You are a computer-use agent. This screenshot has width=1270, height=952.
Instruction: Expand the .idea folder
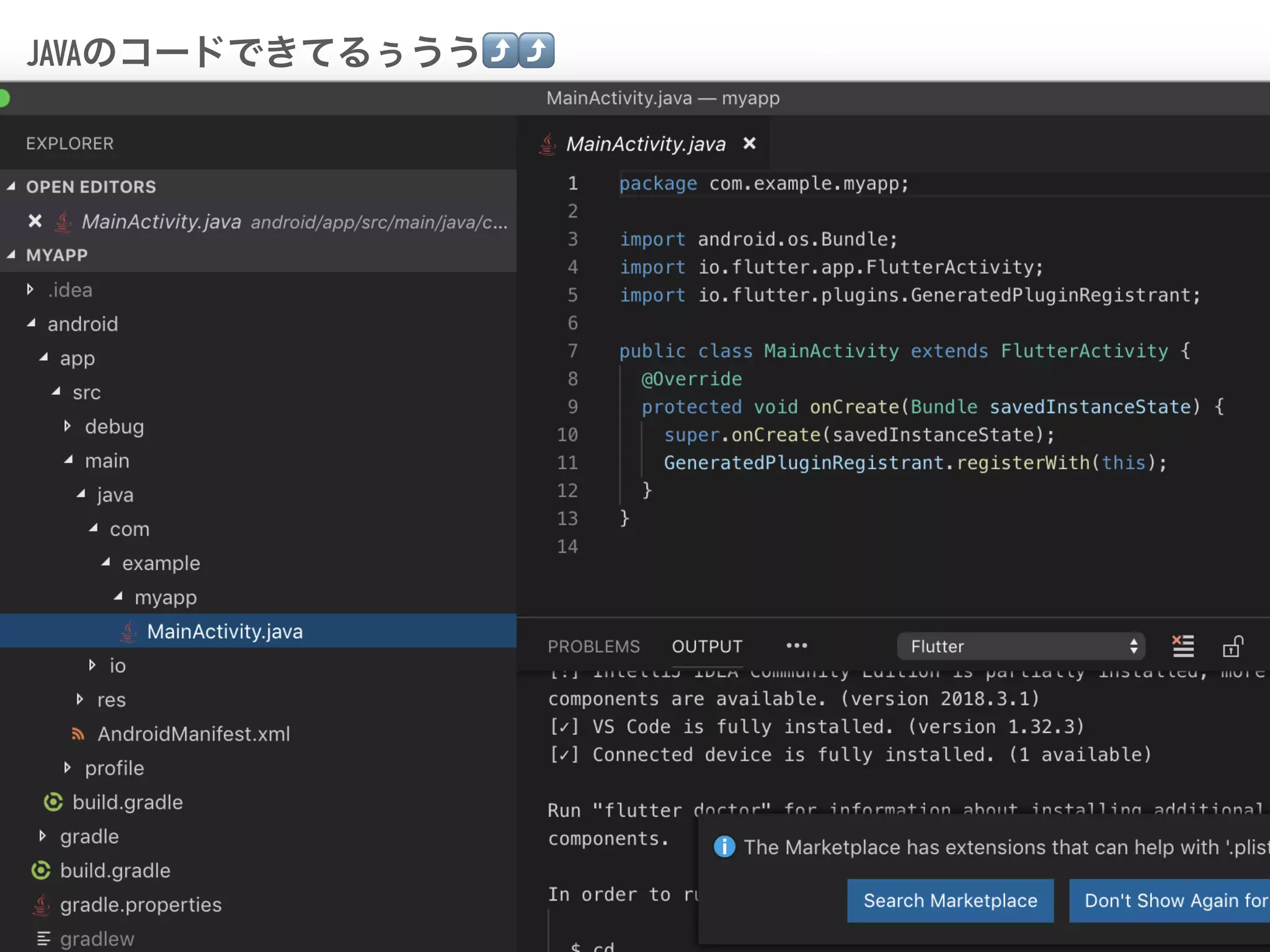click(30, 289)
